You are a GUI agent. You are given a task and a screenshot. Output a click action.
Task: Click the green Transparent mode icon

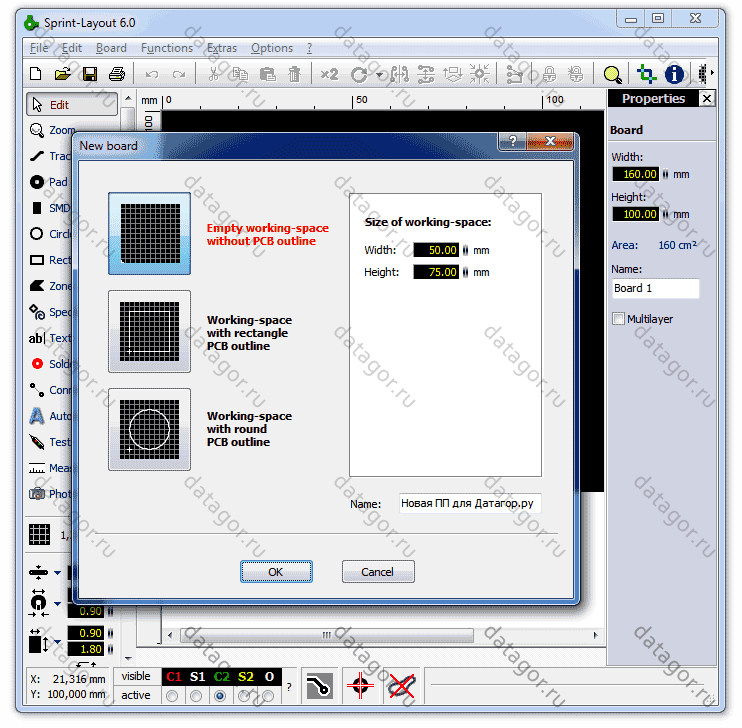click(646, 74)
